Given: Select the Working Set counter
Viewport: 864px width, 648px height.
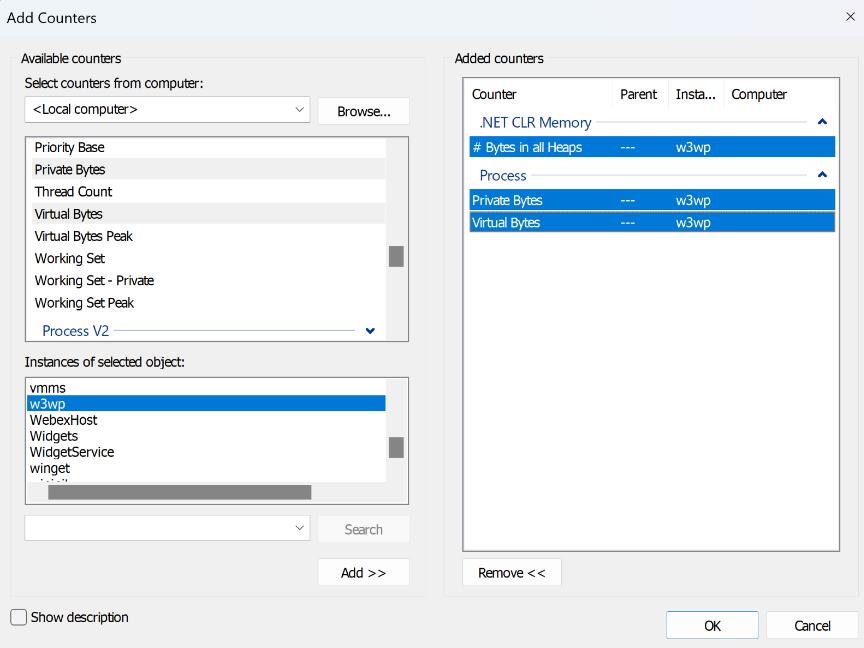Looking at the screenshot, I should coord(69,258).
